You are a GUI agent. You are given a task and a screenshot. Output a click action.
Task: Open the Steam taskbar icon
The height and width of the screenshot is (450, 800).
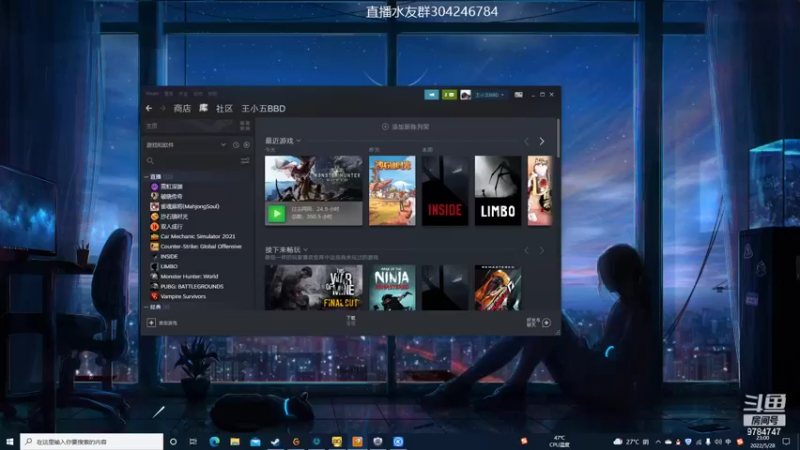(x=276, y=441)
